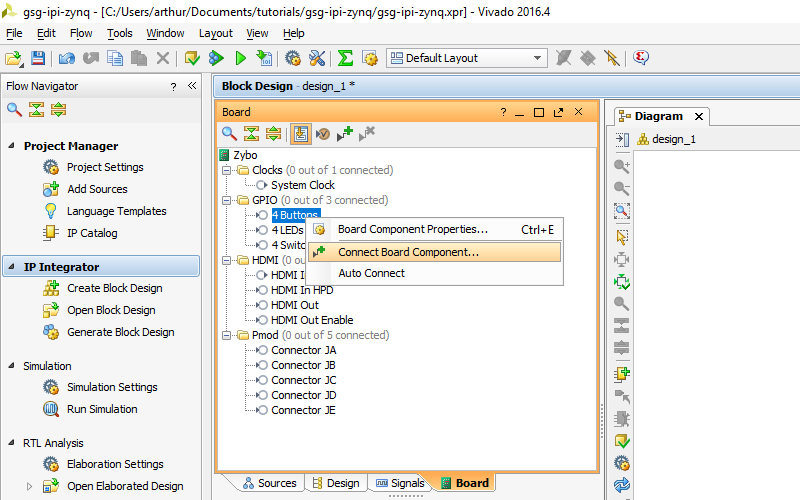This screenshot has height=500, width=800.
Task: Expand all in Flow Navigator
Action: tap(59, 109)
